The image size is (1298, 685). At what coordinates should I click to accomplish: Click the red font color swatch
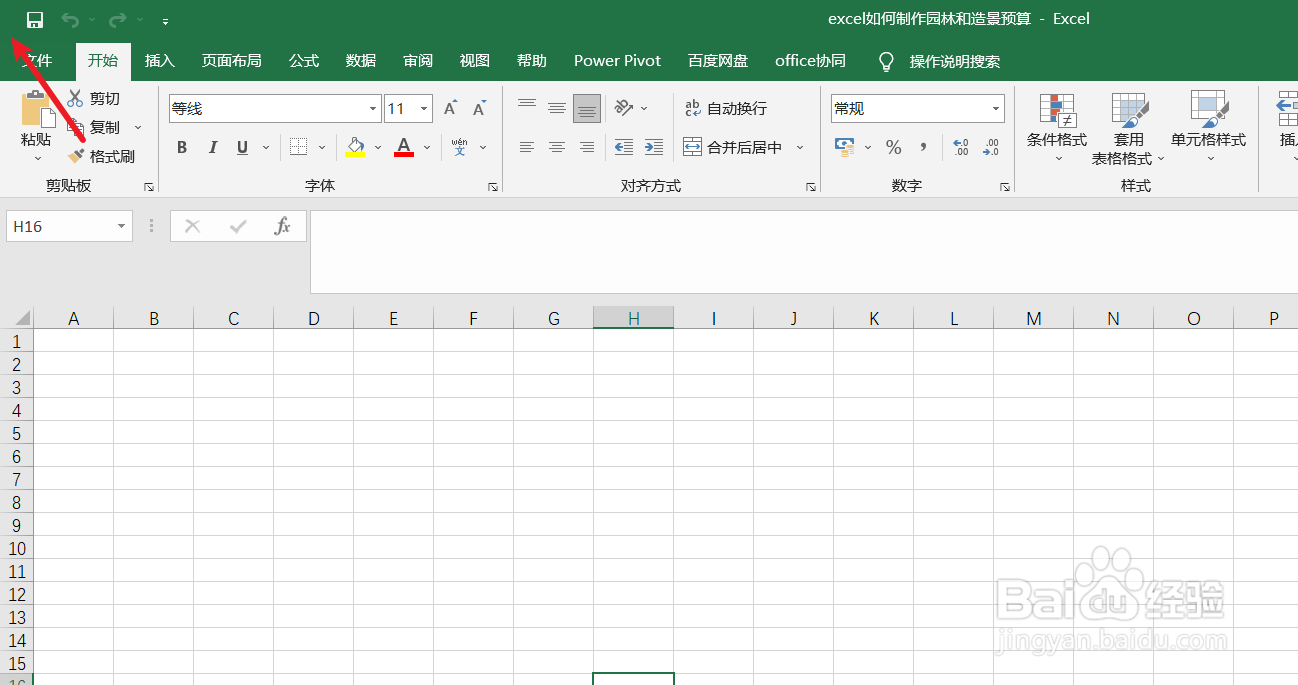click(403, 153)
